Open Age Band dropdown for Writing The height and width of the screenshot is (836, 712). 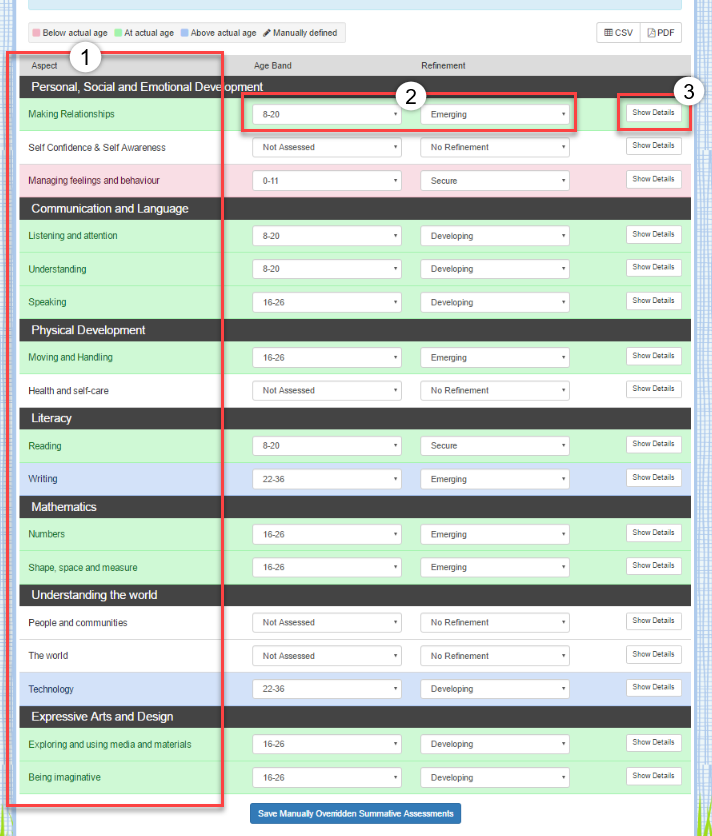point(327,479)
